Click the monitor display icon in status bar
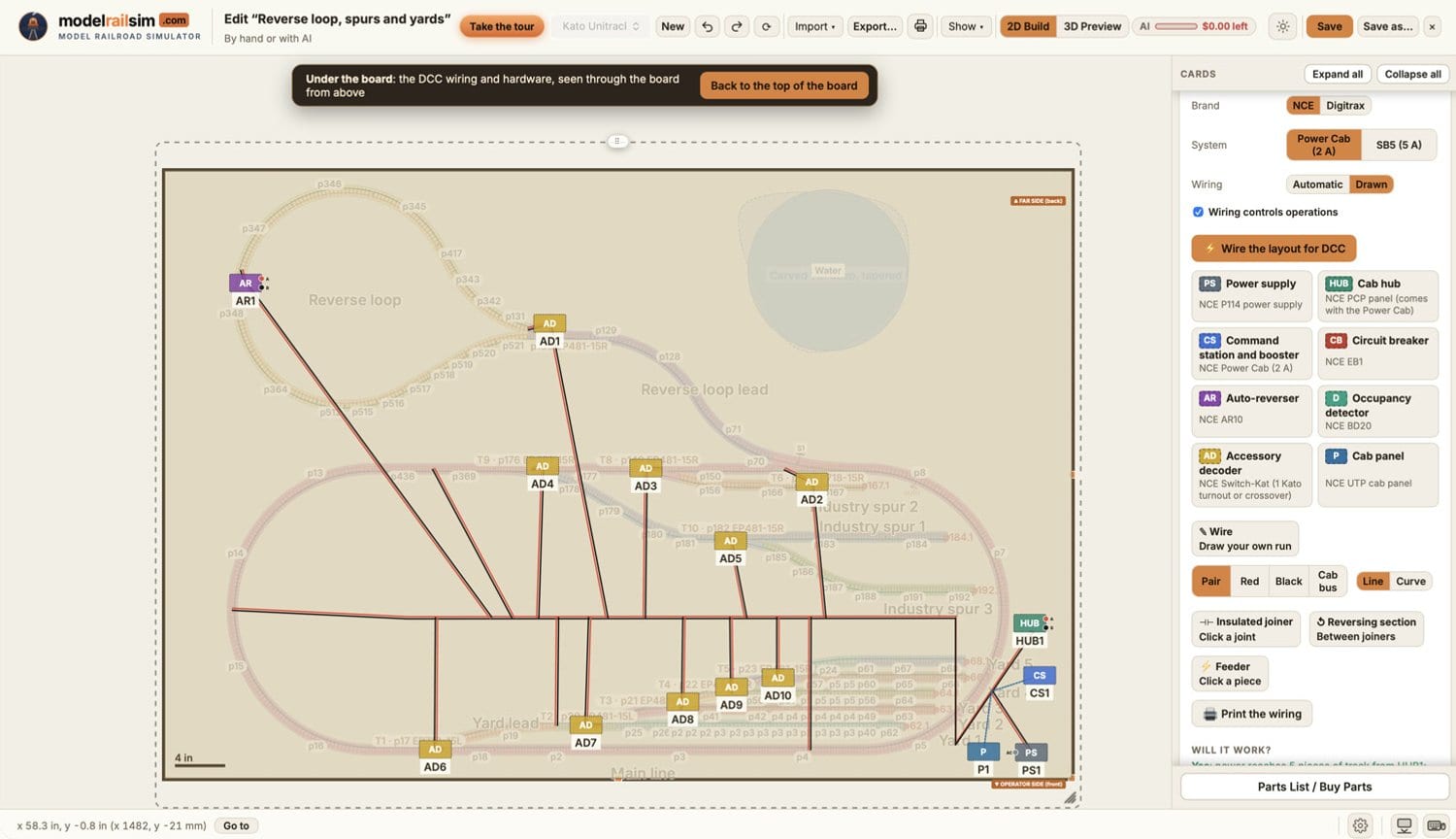 pos(1404,825)
